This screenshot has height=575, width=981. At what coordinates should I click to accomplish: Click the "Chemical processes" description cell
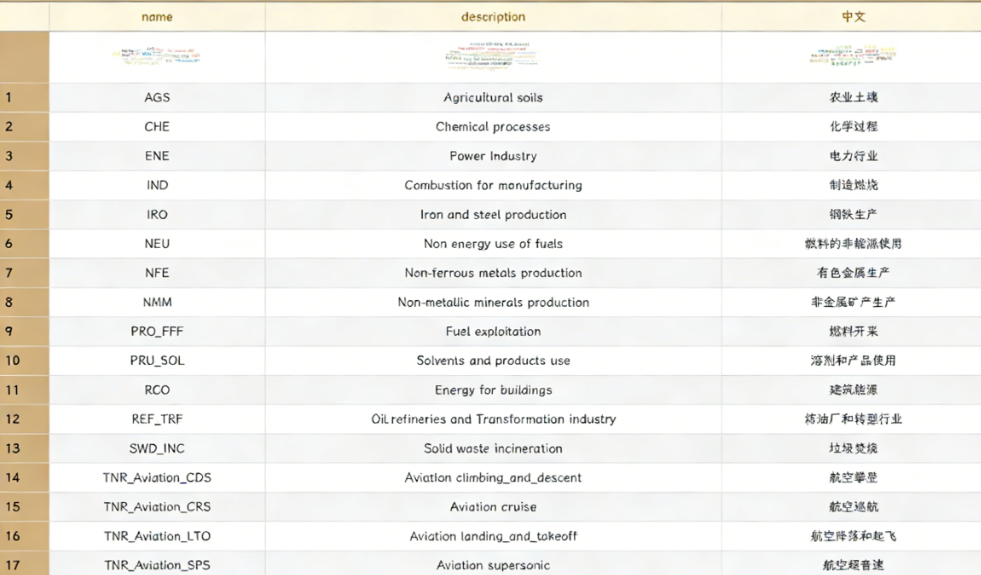493,127
